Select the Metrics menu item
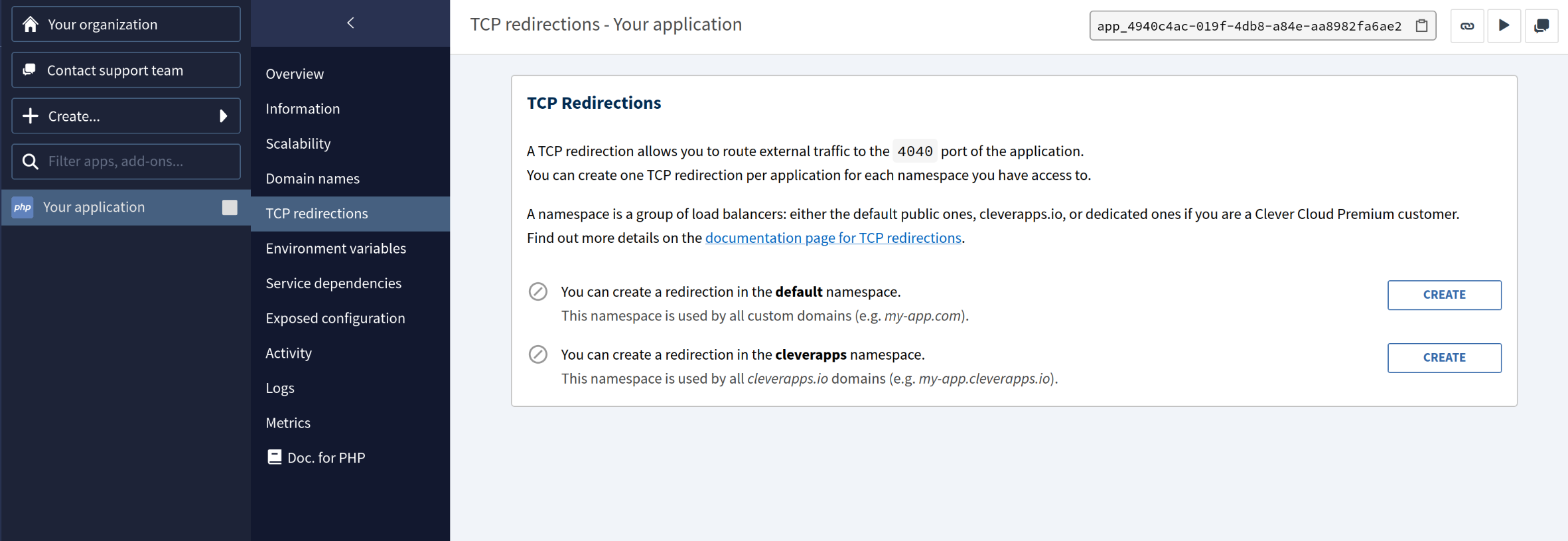1568x541 pixels. point(288,423)
